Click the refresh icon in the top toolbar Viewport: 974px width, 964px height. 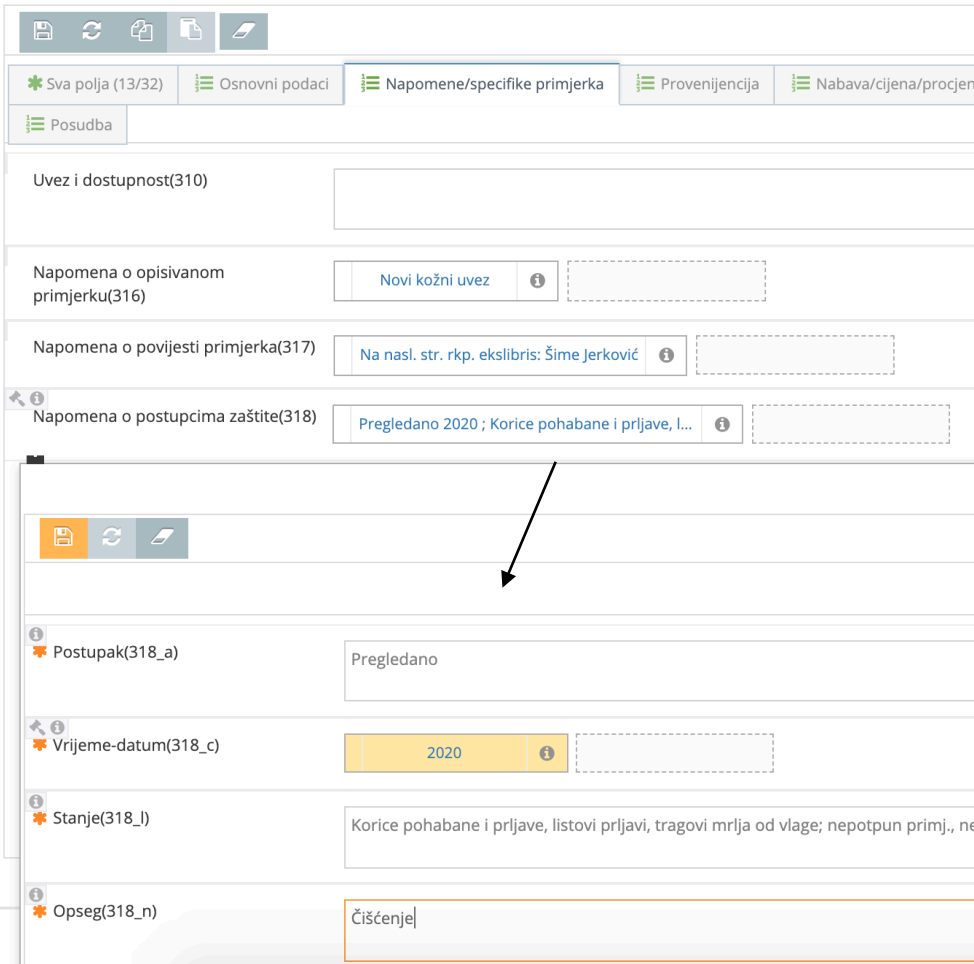coord(92,31)
